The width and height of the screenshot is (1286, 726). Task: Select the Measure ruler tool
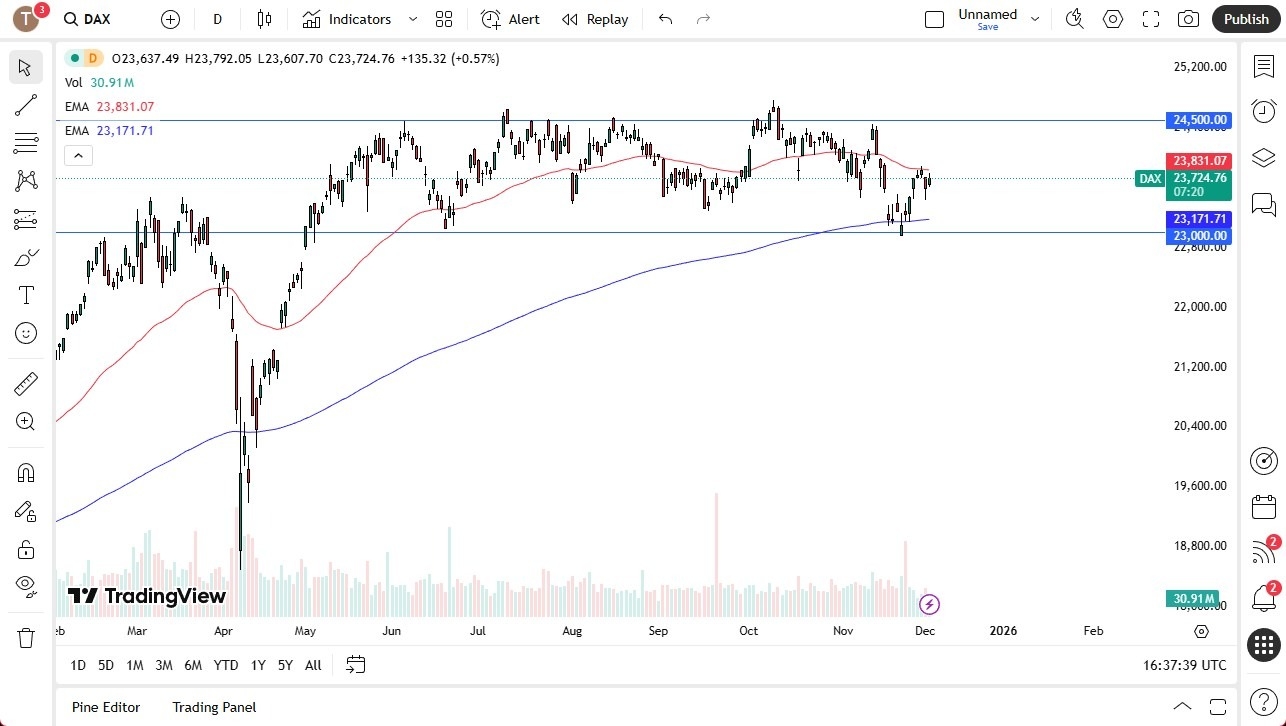tap(26, 383)
